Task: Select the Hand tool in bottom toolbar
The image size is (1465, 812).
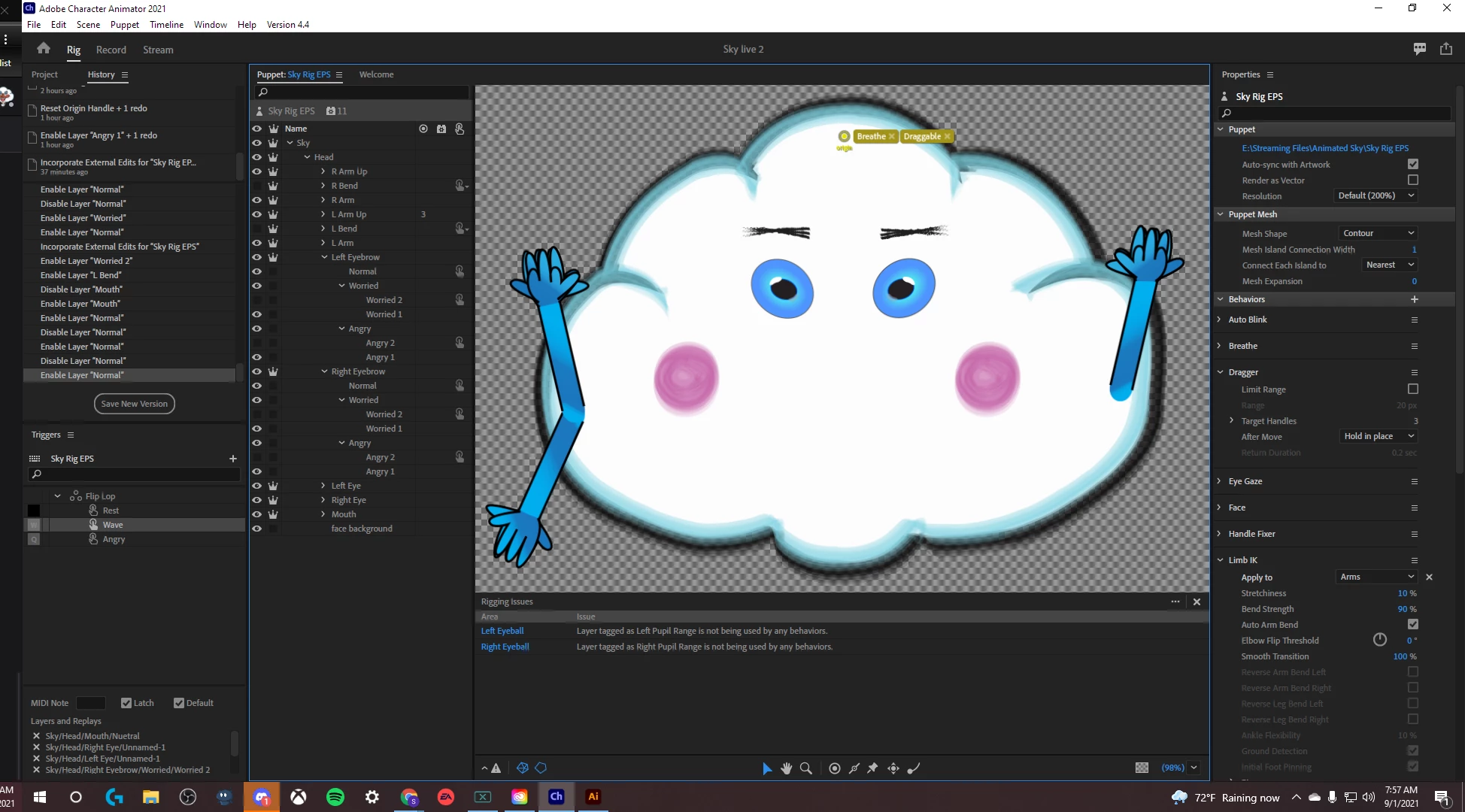Action: click(786, 768)
